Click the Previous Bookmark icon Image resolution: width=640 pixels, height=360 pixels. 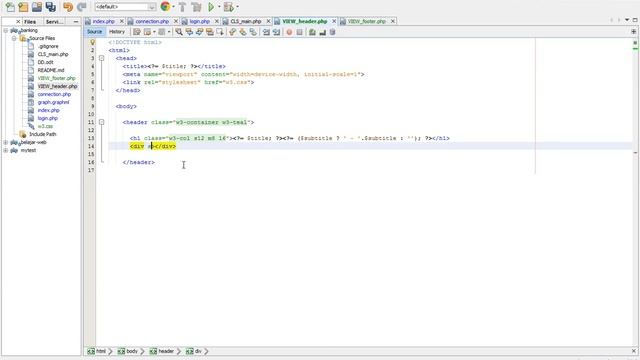(x=233, y=32)
